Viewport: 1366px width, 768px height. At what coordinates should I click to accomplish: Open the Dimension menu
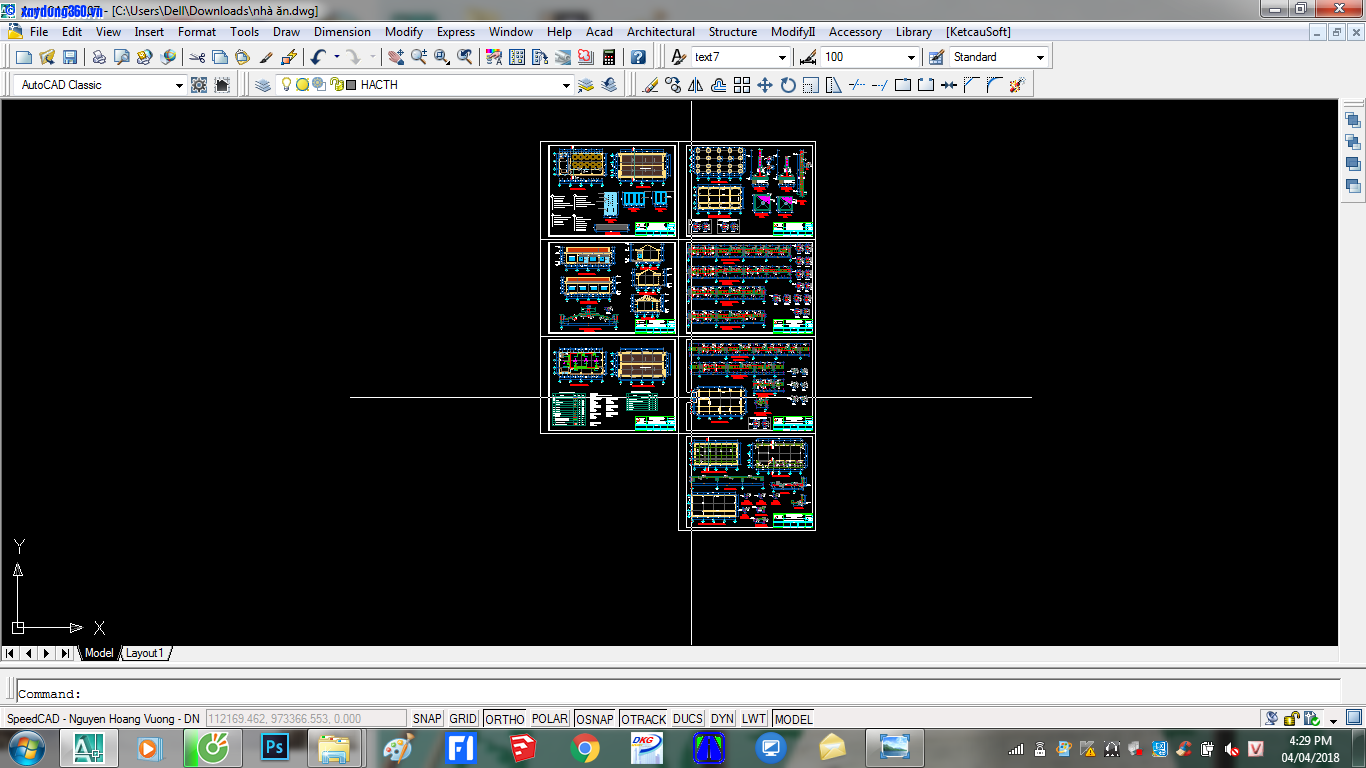click(x=342, y=32)
